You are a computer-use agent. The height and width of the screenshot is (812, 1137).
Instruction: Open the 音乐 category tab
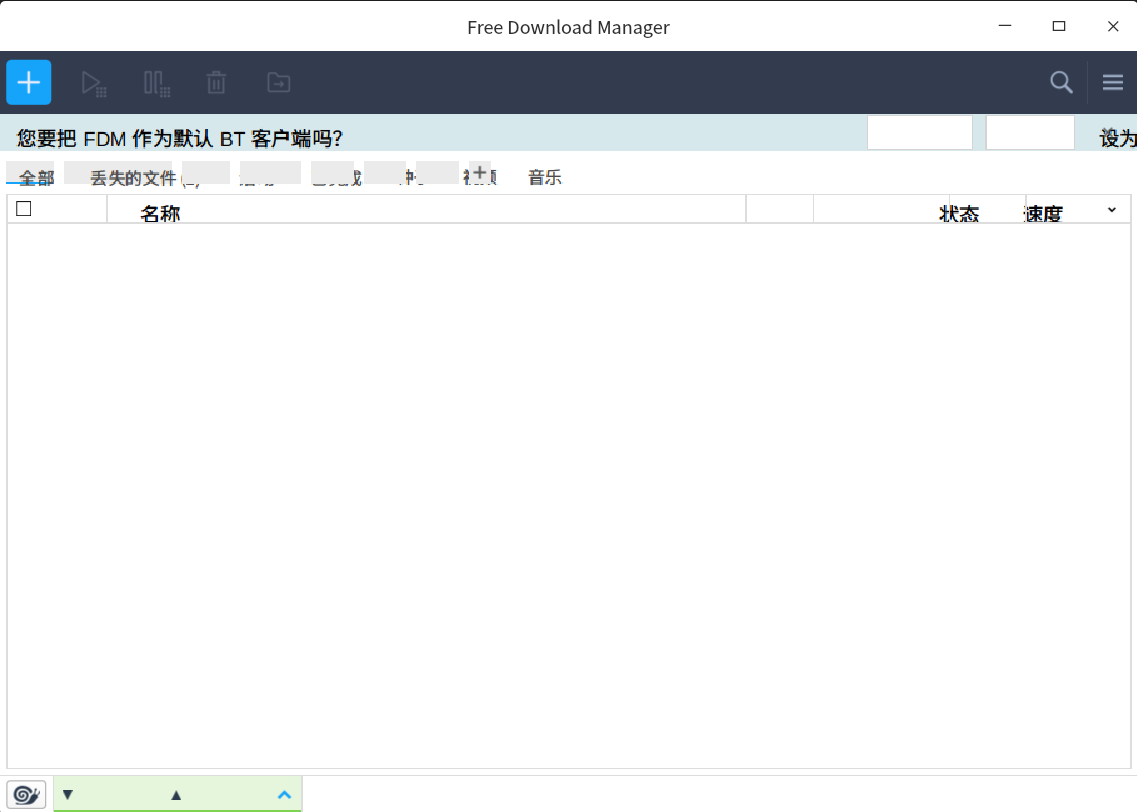[545, 177]
